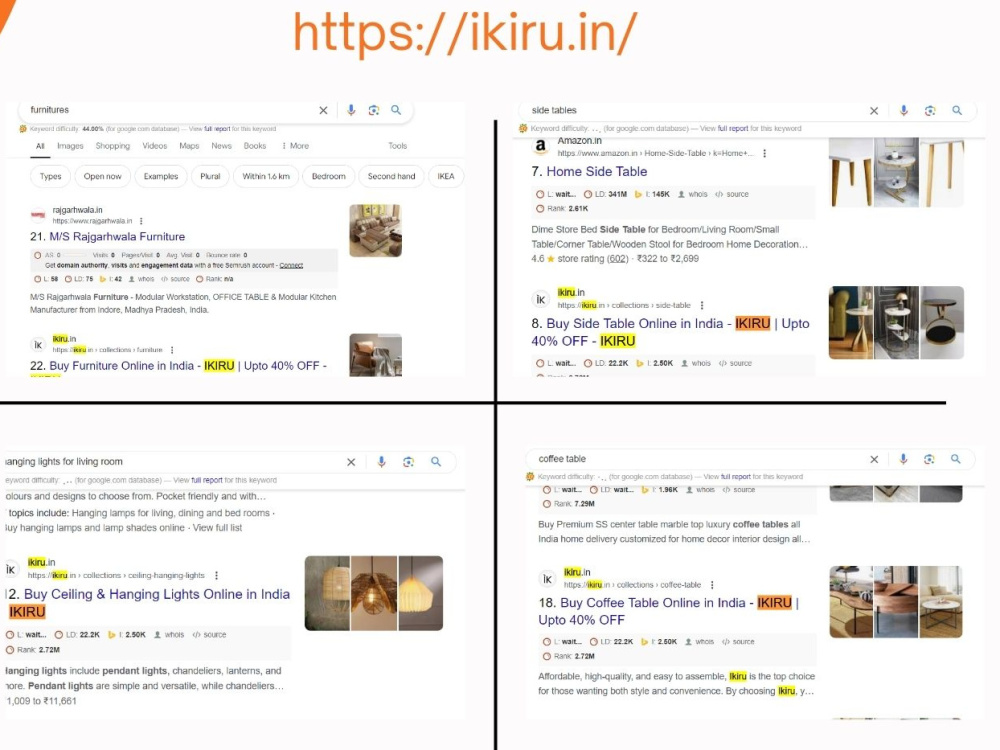Open options menu for rajgarhwala.in result

pos(141,221)
